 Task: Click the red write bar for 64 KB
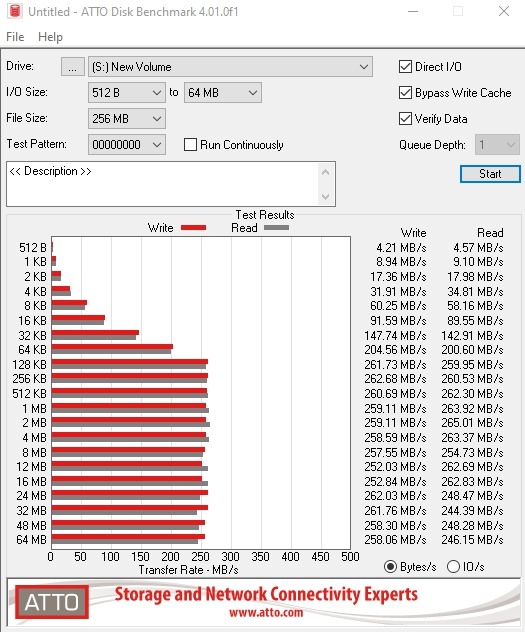112,347
